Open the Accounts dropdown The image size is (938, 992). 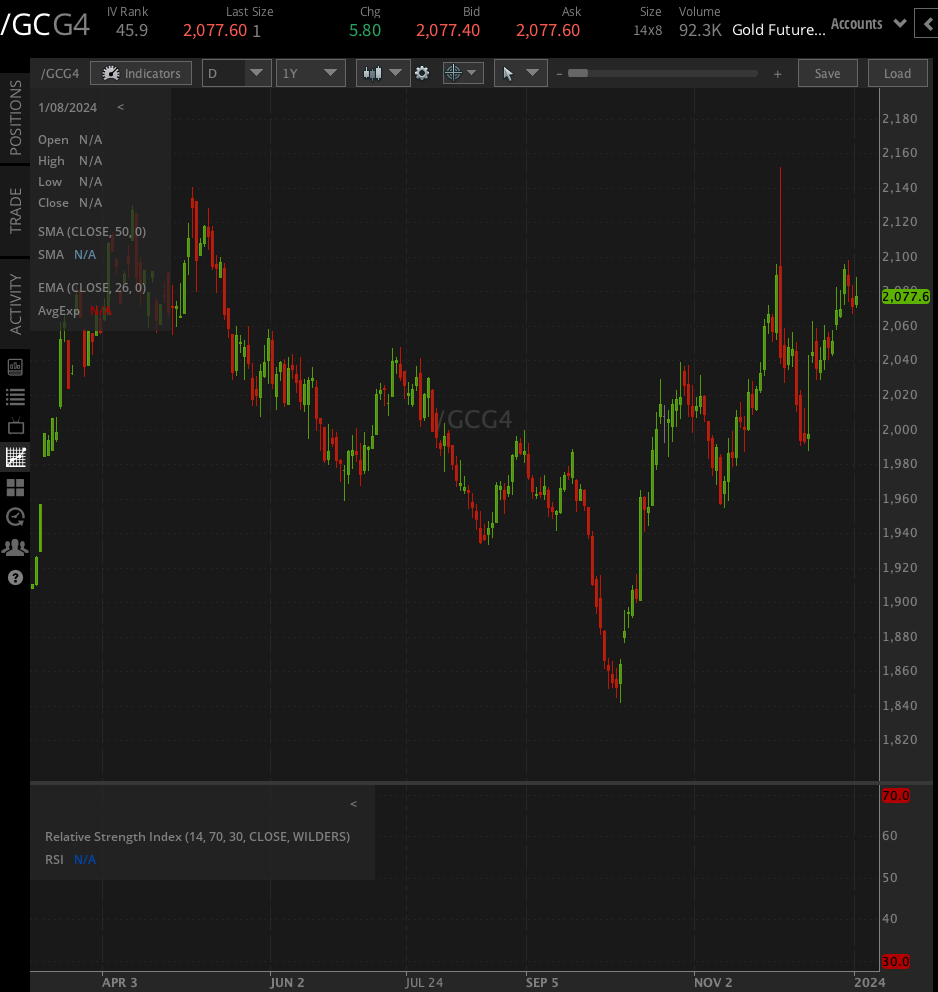pos(868,24)
